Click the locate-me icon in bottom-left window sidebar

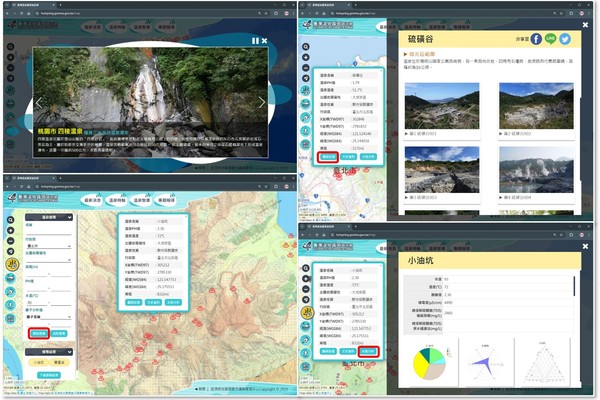[10, 251]
